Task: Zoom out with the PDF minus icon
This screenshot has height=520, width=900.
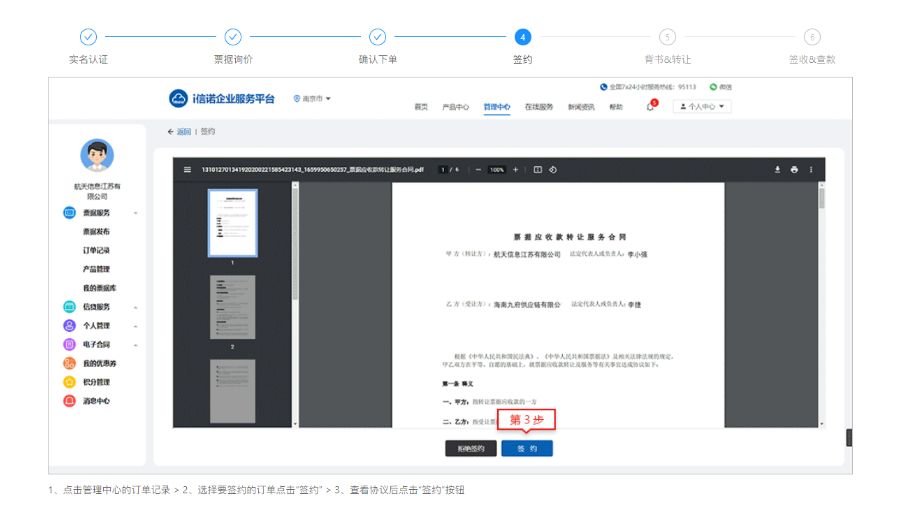Action: point(478,170)
